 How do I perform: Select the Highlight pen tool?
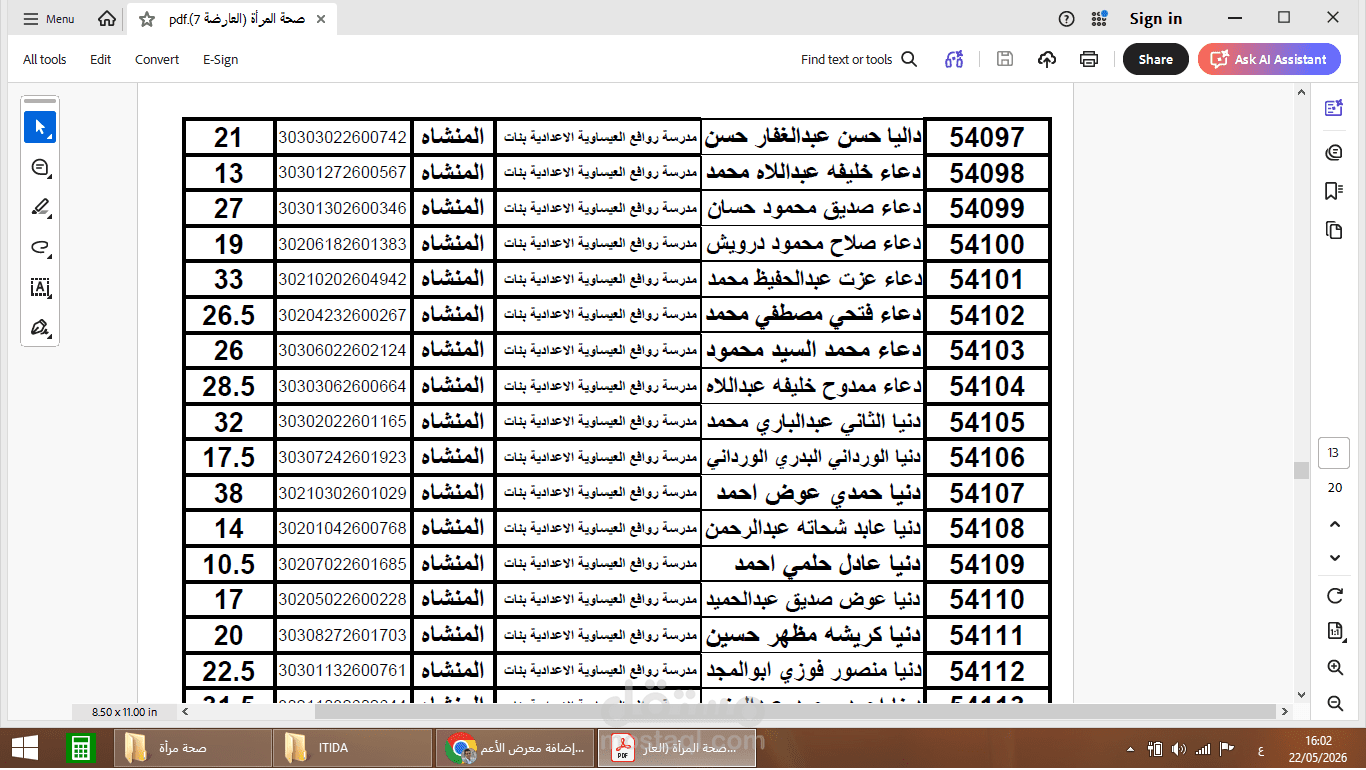[x=40, y=208]
